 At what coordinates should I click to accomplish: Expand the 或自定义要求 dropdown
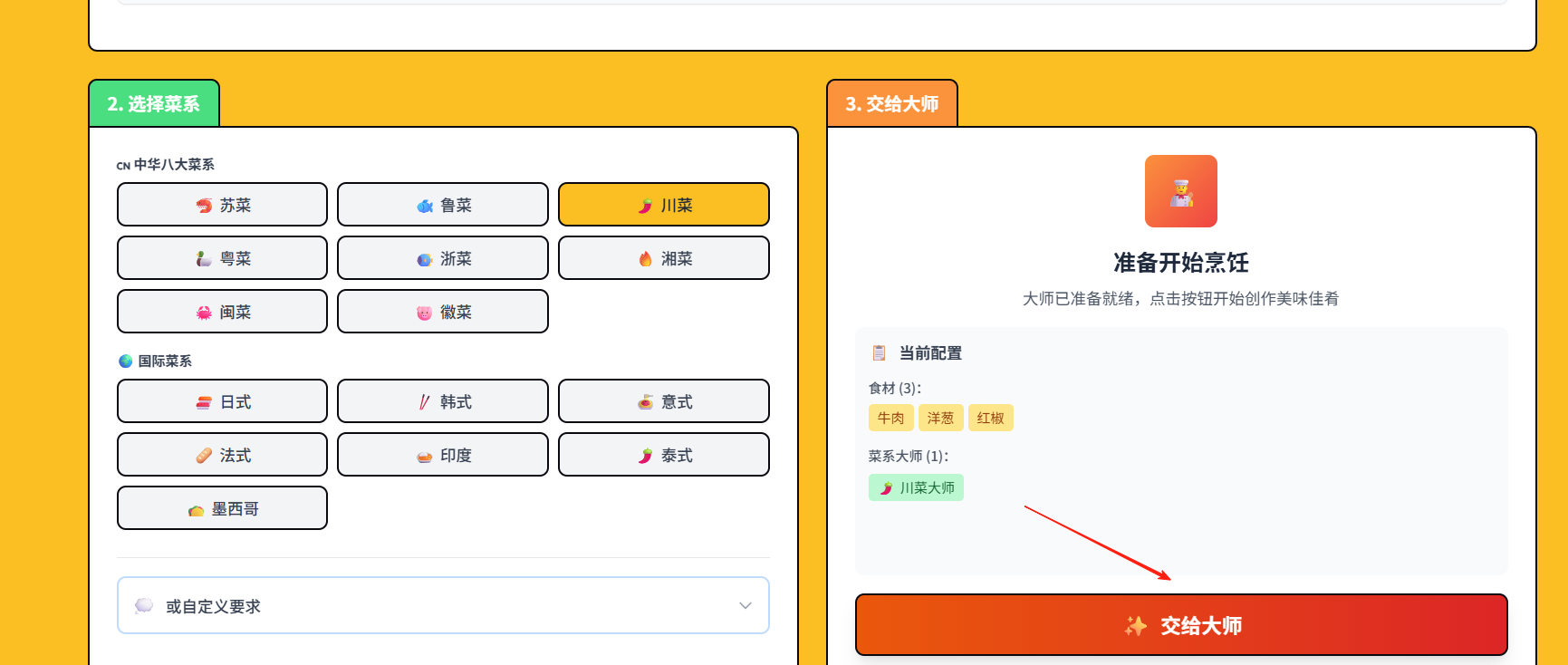point(442,605)
